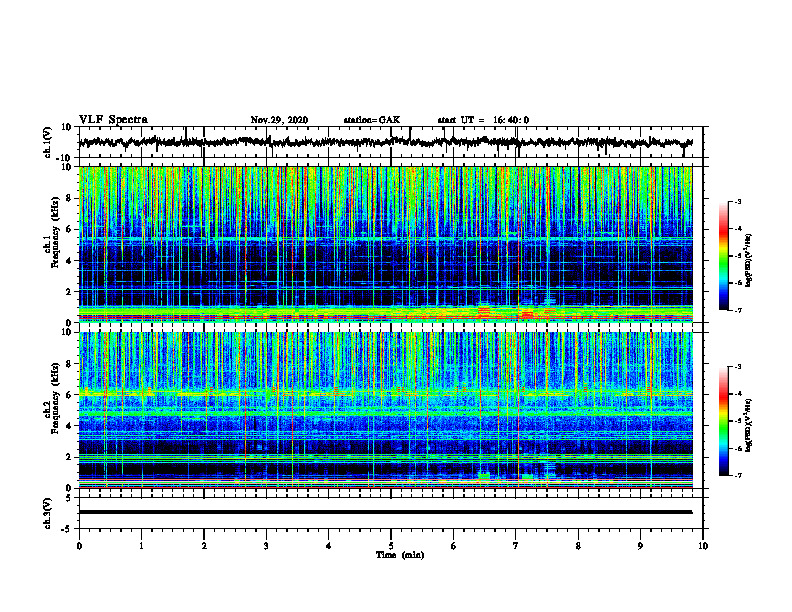Click the "8" kHz tick on ch.1 frequency axis

[x=68, y=198]
